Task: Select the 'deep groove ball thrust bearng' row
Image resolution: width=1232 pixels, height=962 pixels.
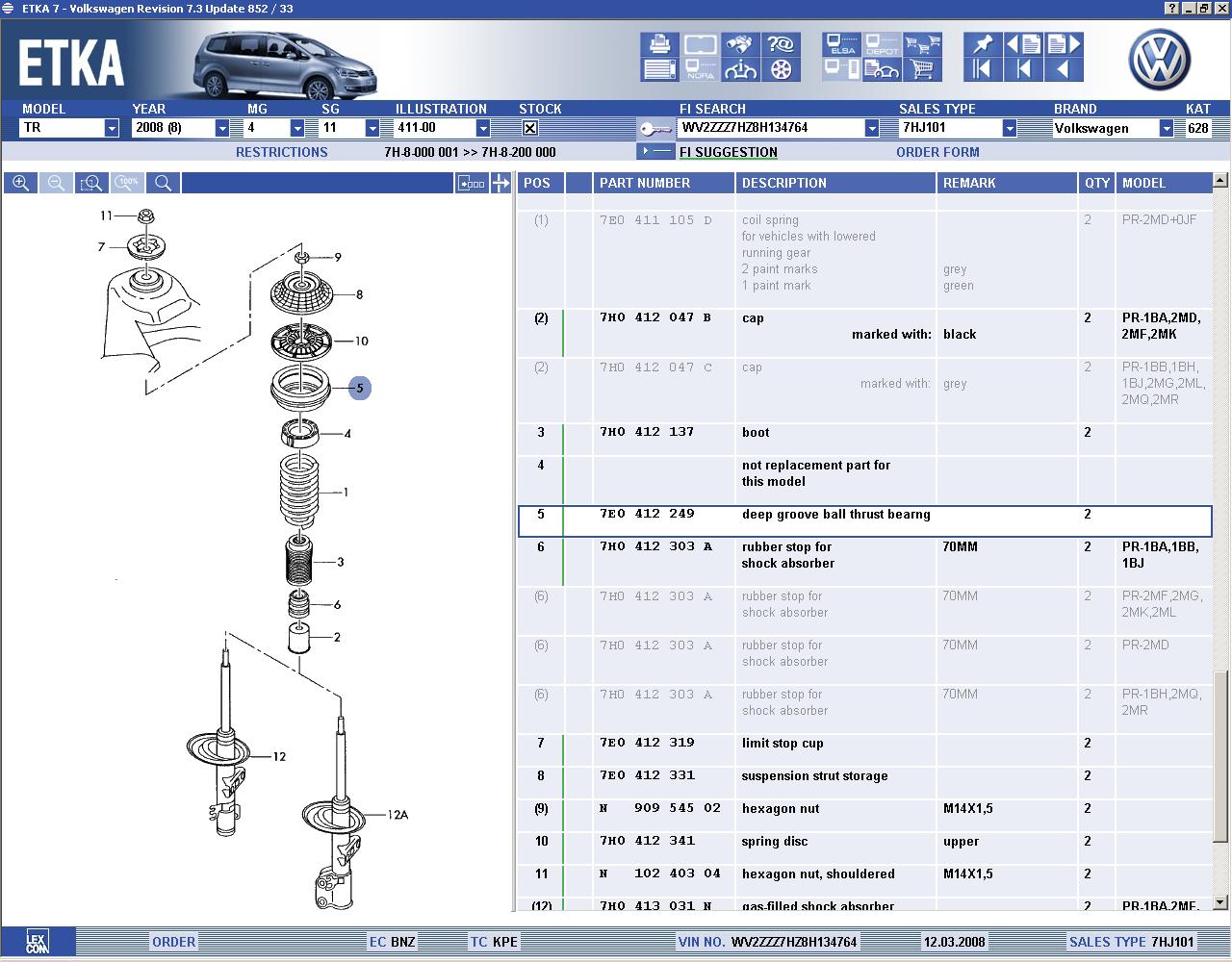Action: (864, 521)
